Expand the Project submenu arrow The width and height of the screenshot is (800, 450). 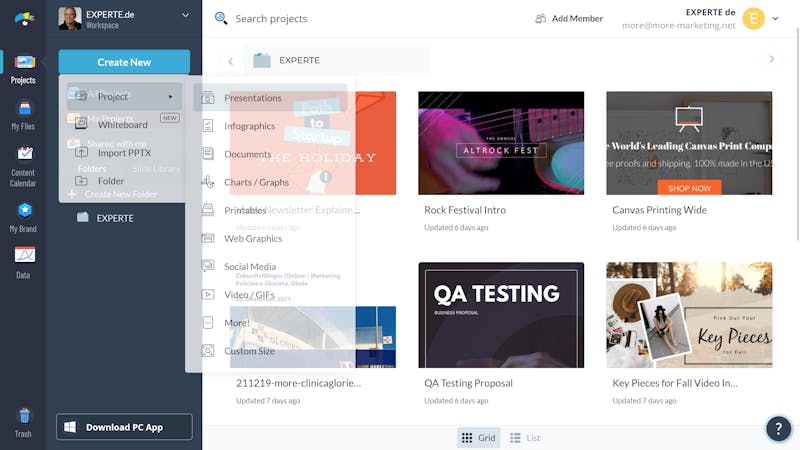coord(170,96)
